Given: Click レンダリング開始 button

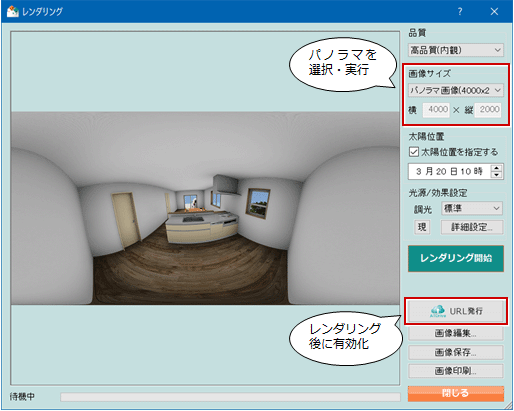Looking at the screenshot, I should click(456, 258).
